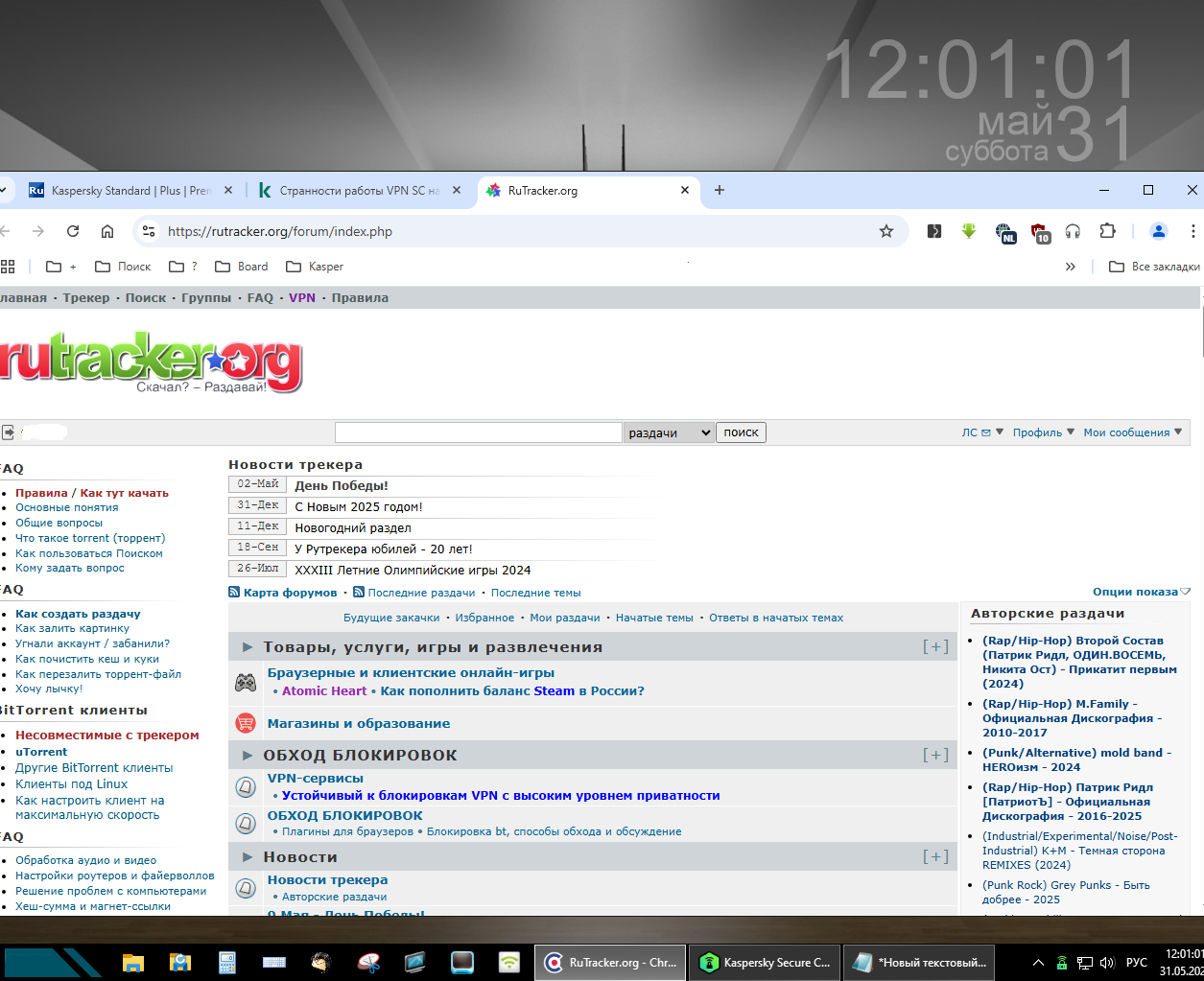This screenshot has height=981, width=1204.
Task: Open the gamepad icon for online games
Action: click(246, 682)
